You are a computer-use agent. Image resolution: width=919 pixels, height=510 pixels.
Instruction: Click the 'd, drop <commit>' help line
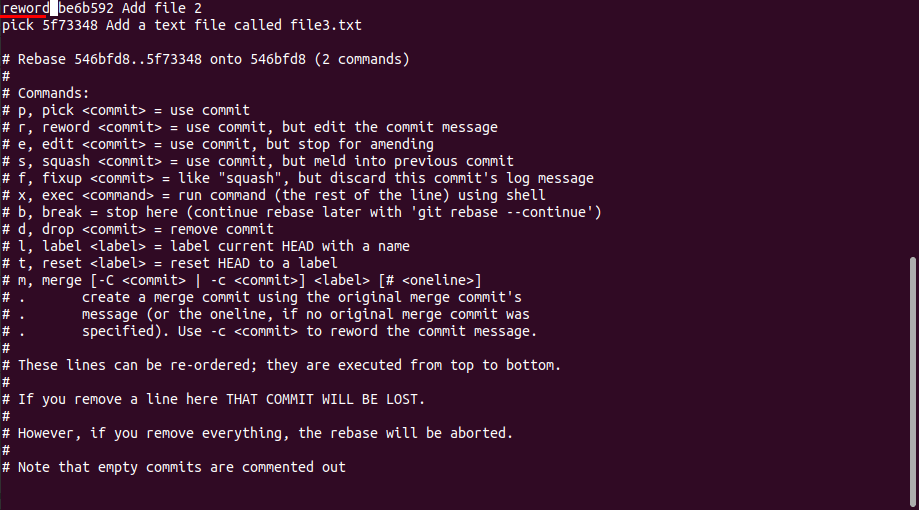pos(138,229)
